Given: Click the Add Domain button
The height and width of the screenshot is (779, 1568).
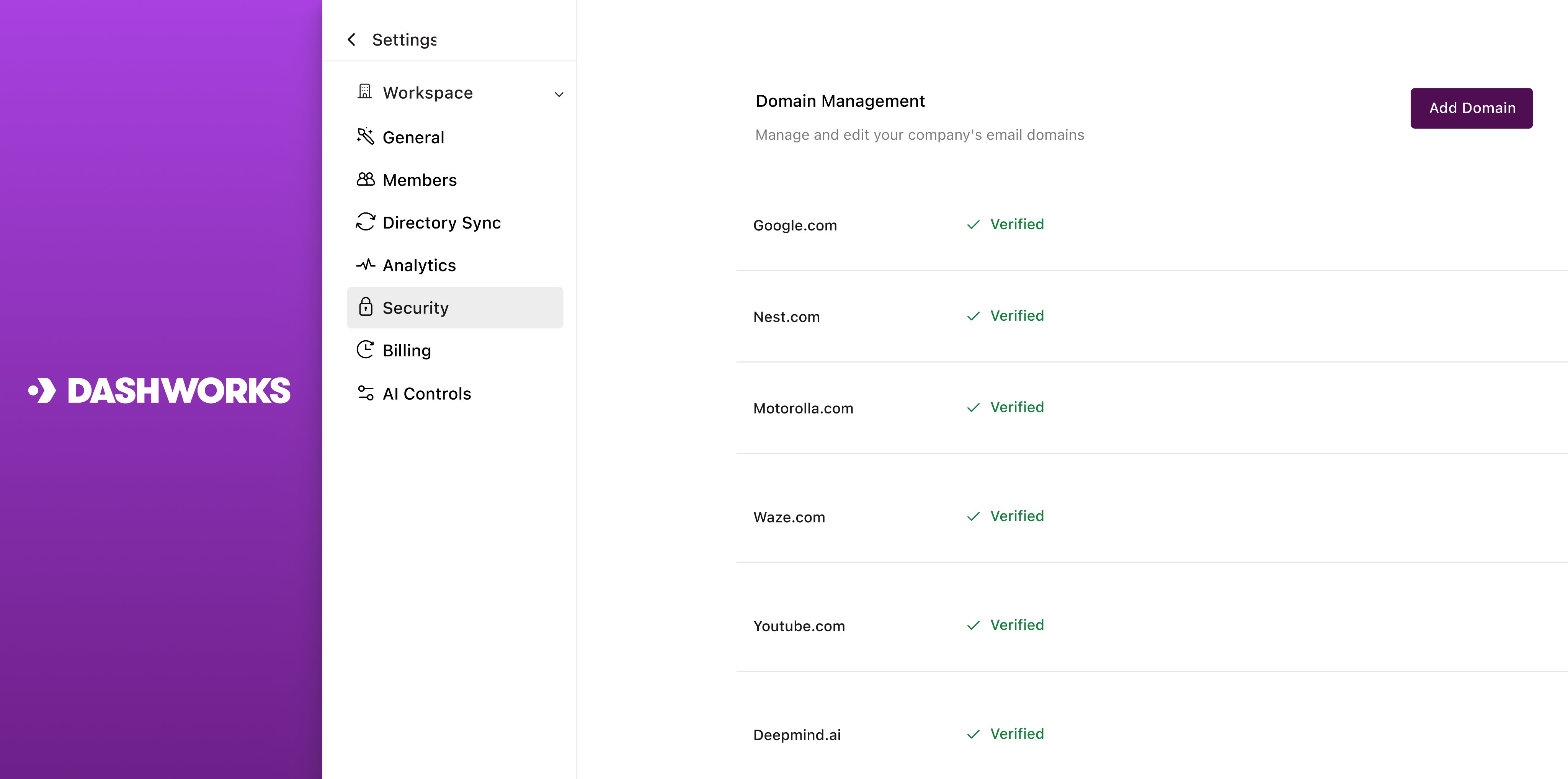Looking at the screenshot, I should (1471, 108).
